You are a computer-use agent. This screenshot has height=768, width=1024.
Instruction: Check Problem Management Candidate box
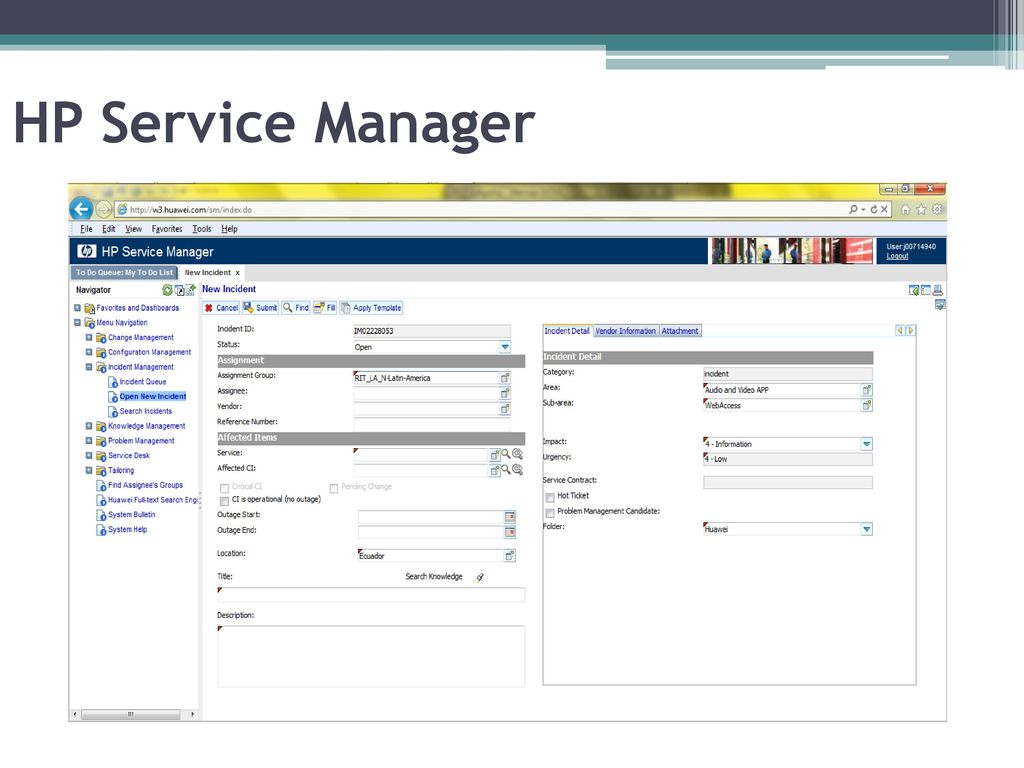[550, 513]
